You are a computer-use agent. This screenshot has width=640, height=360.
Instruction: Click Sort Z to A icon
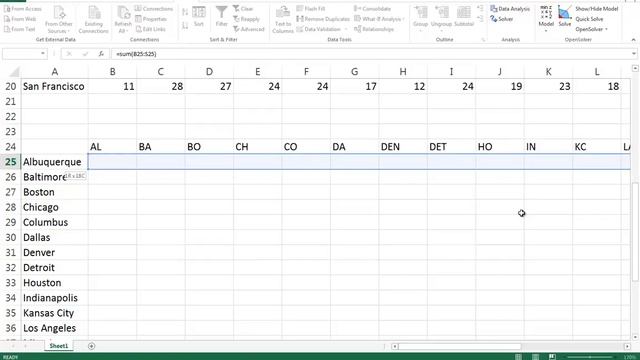[185, 26]
